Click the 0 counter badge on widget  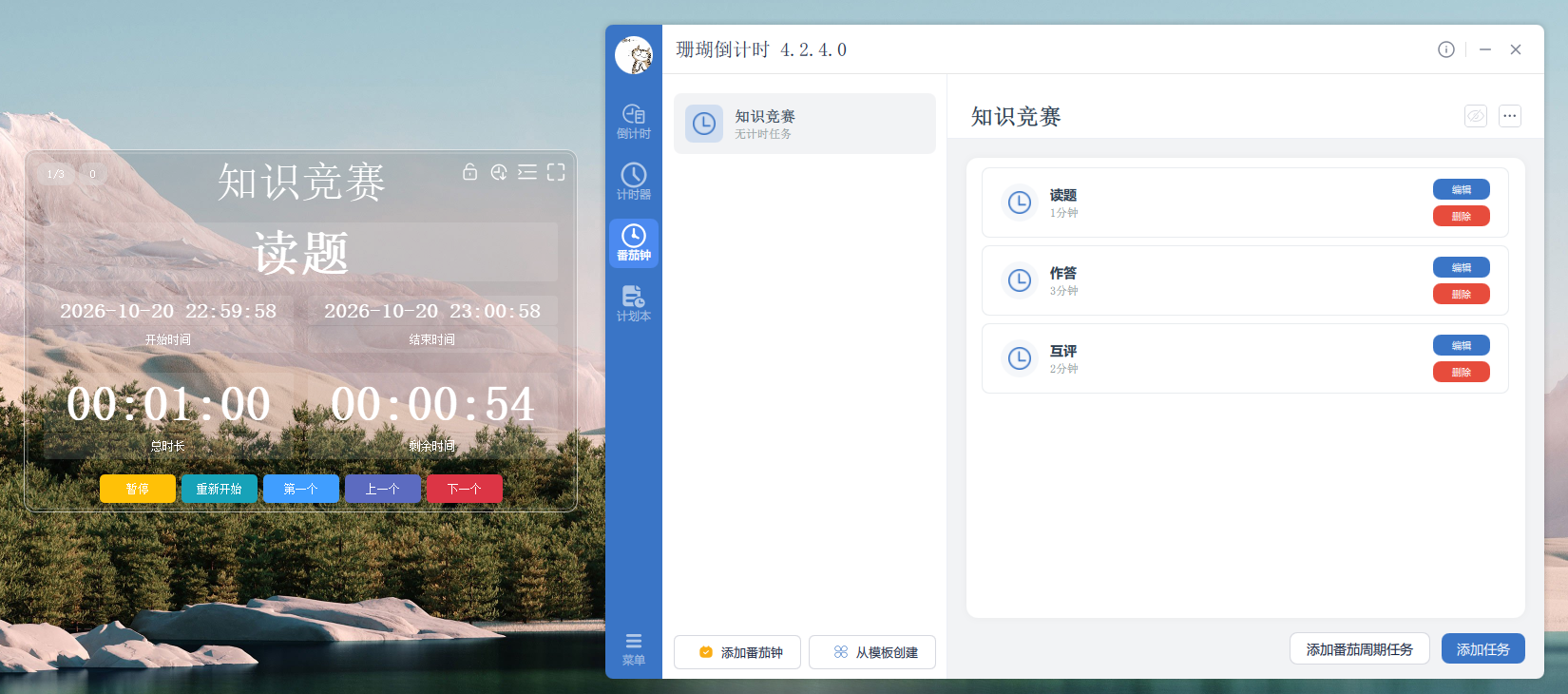(92, 174)
